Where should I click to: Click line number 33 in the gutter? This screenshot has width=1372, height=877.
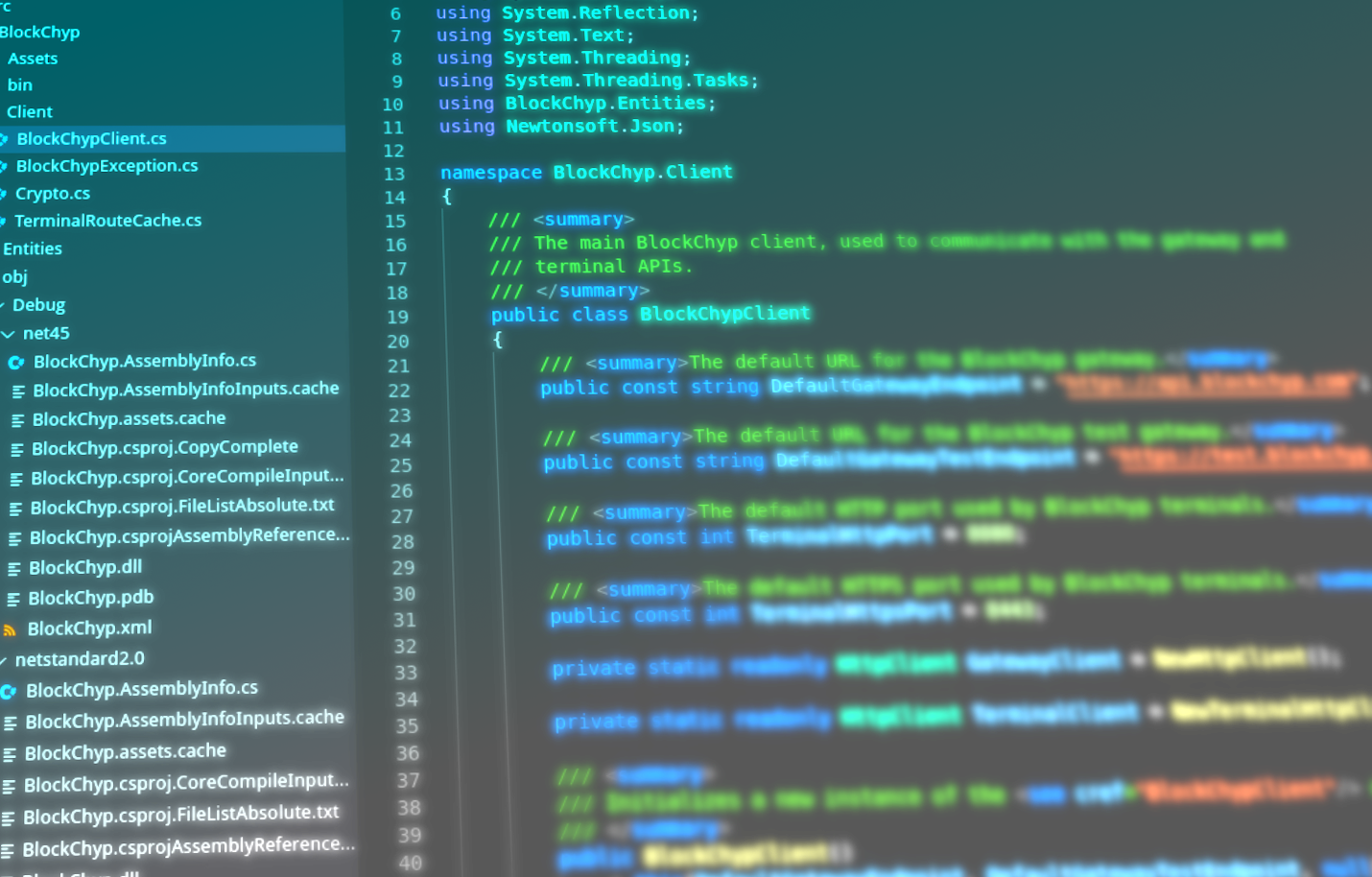(x=406, y=674)
